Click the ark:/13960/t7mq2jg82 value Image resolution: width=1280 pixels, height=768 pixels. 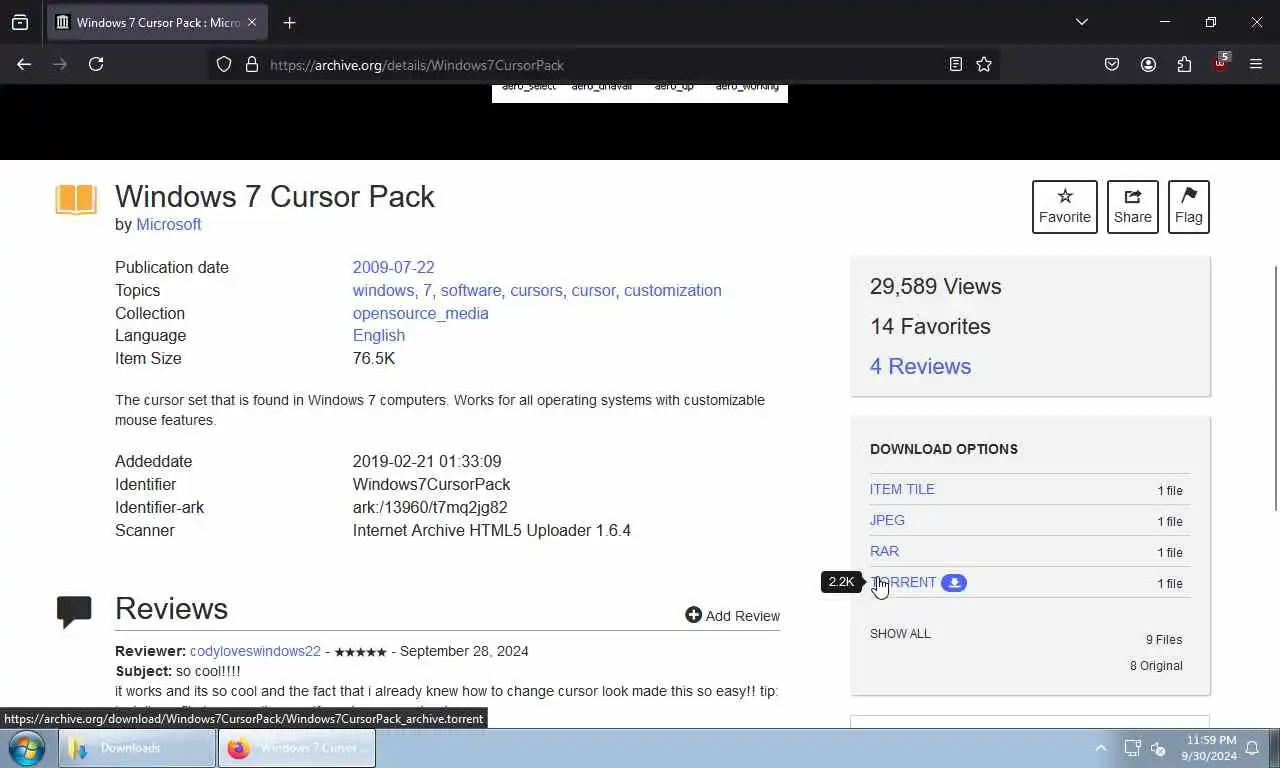430,507
